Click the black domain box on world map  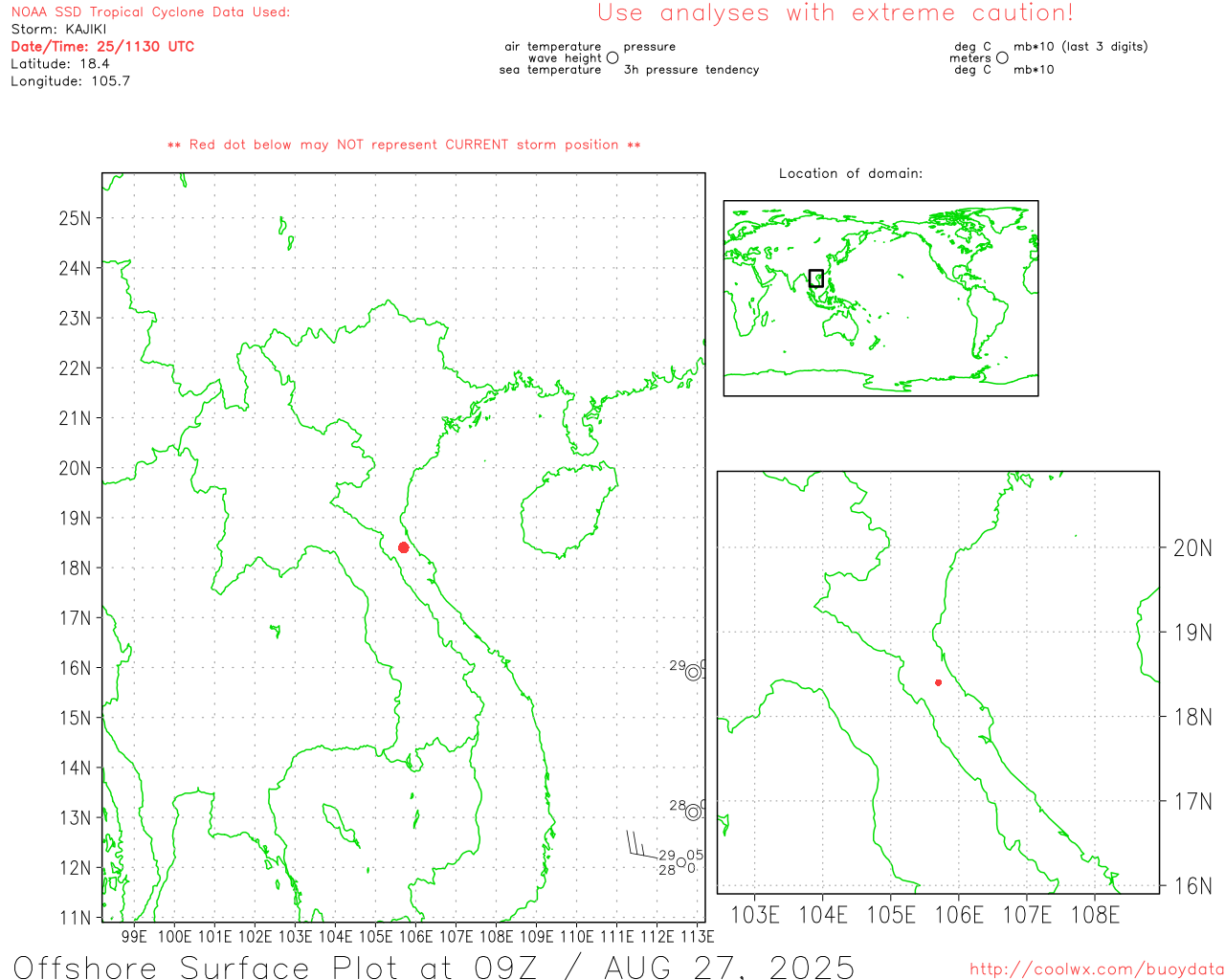point(816,278)
